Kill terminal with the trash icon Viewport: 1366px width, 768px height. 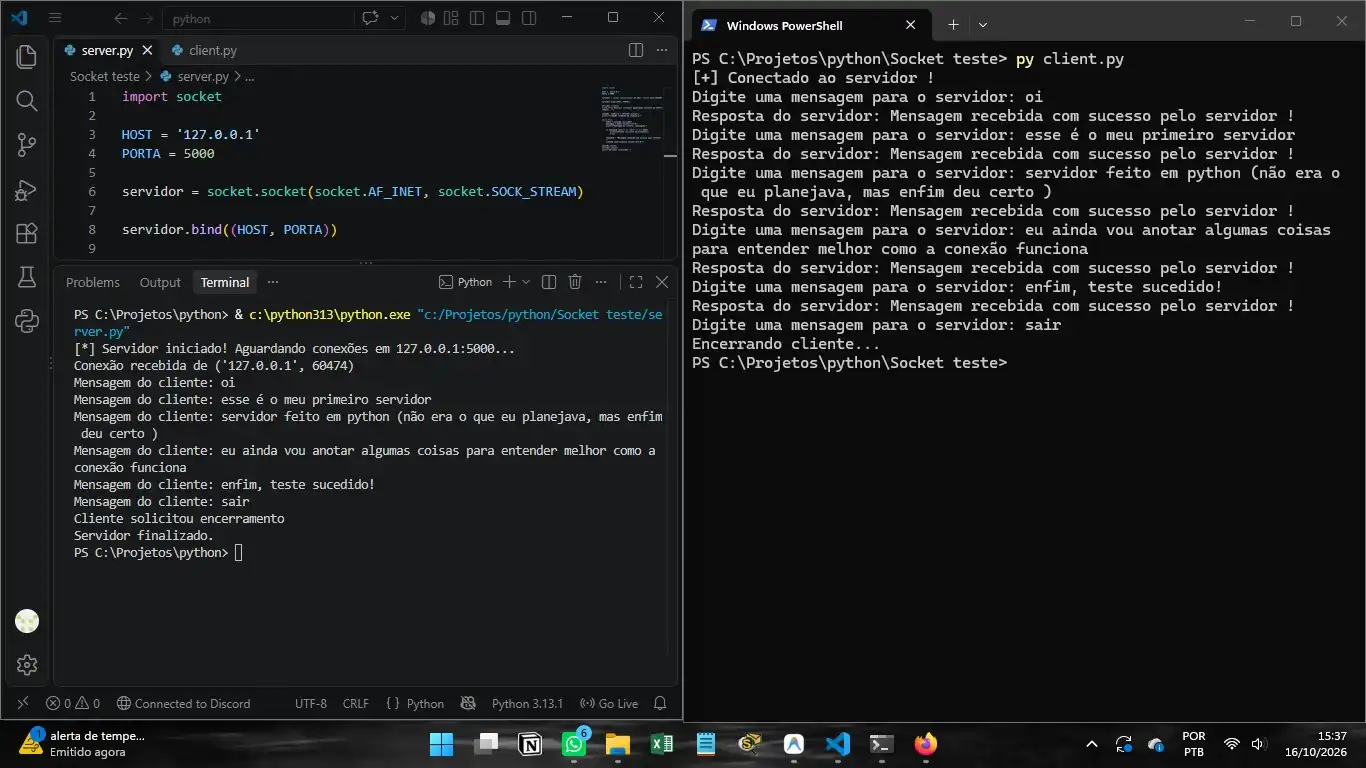575,282
